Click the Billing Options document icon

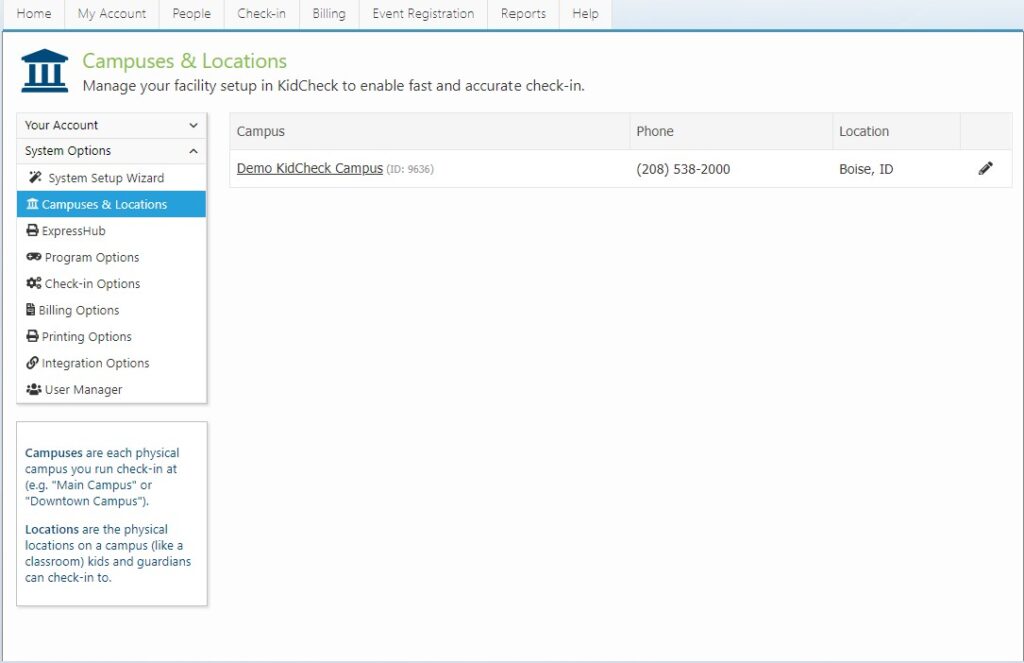[30, 310]
